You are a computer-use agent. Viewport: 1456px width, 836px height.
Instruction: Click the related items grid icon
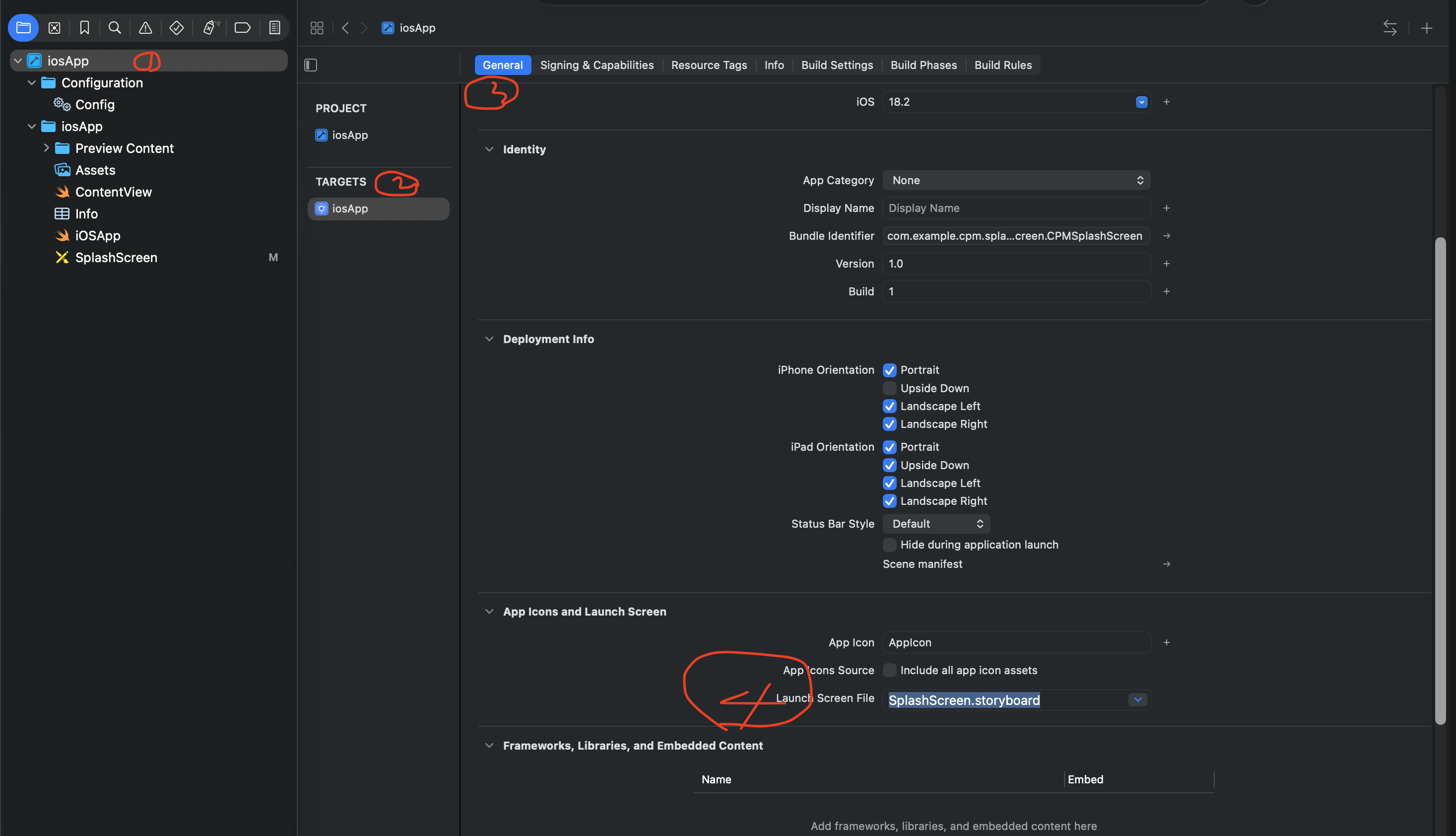pyautogui.click(x=317, y=28)
